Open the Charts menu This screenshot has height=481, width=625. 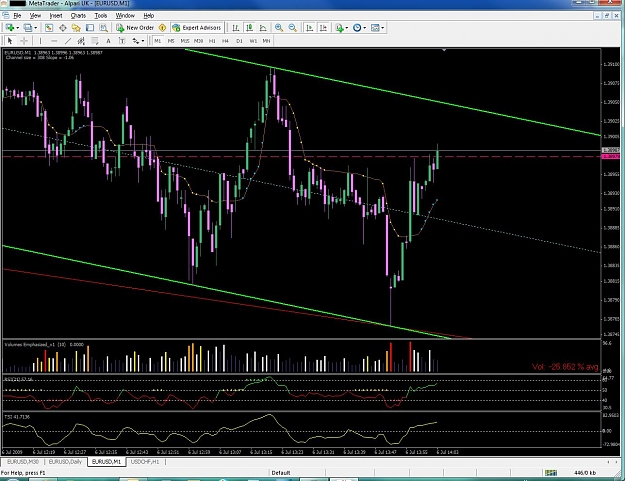[78, 16]
